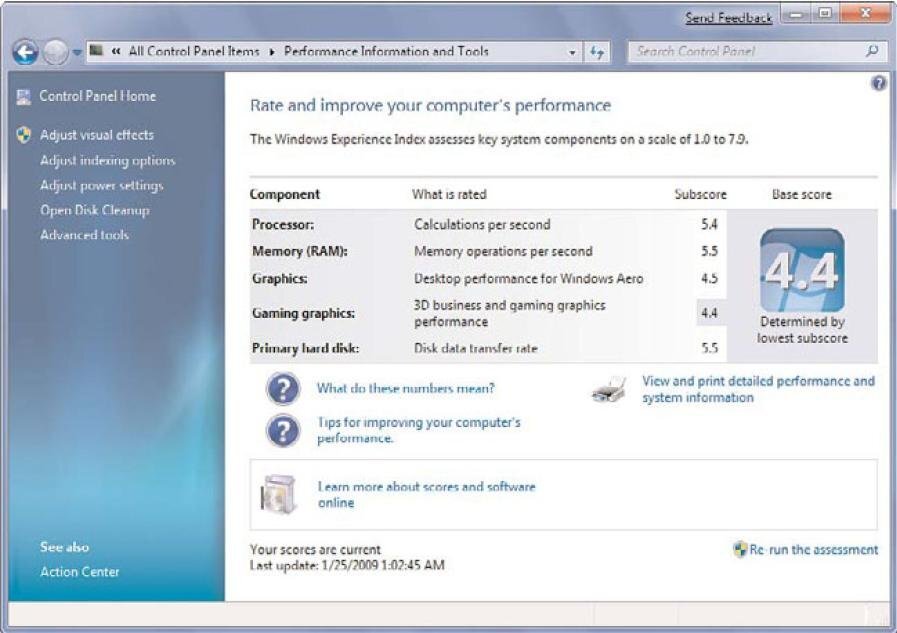
Task: Click the question icon beside What do these numbers mean
Action: point(283,389)
